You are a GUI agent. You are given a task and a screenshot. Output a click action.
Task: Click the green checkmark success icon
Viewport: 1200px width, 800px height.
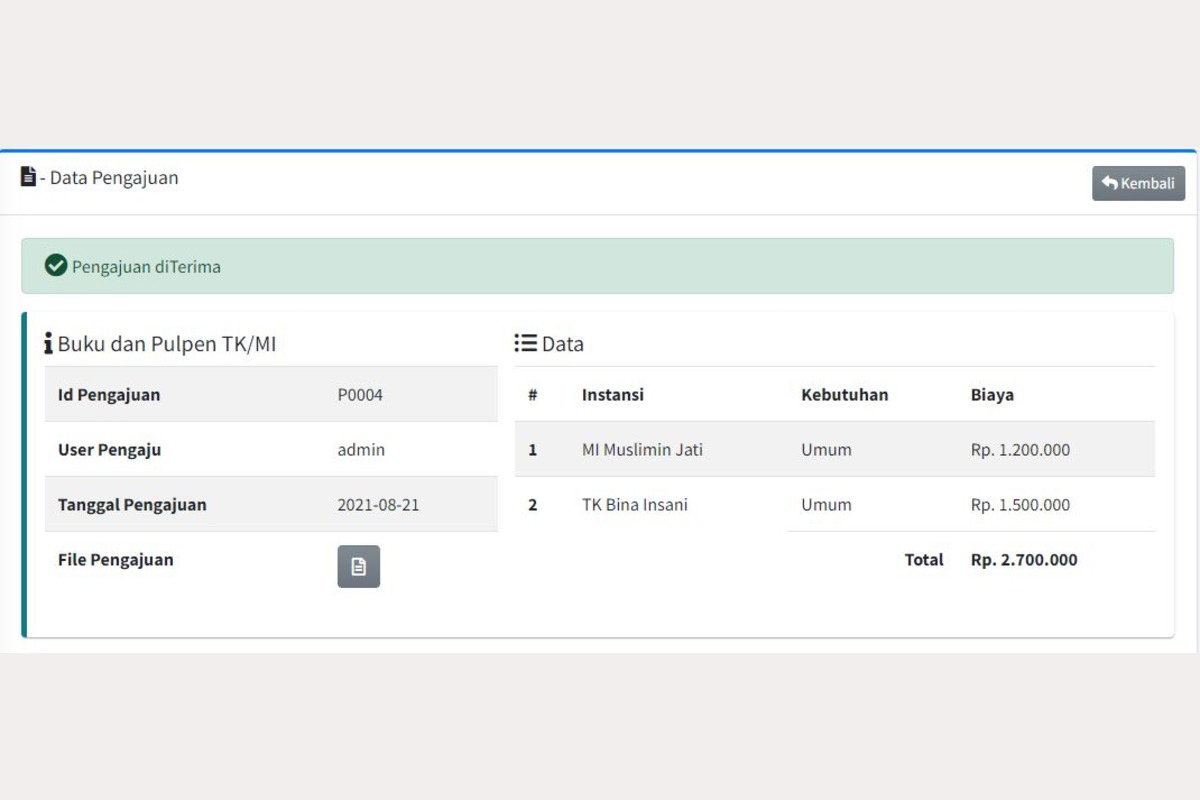(56, 266)
